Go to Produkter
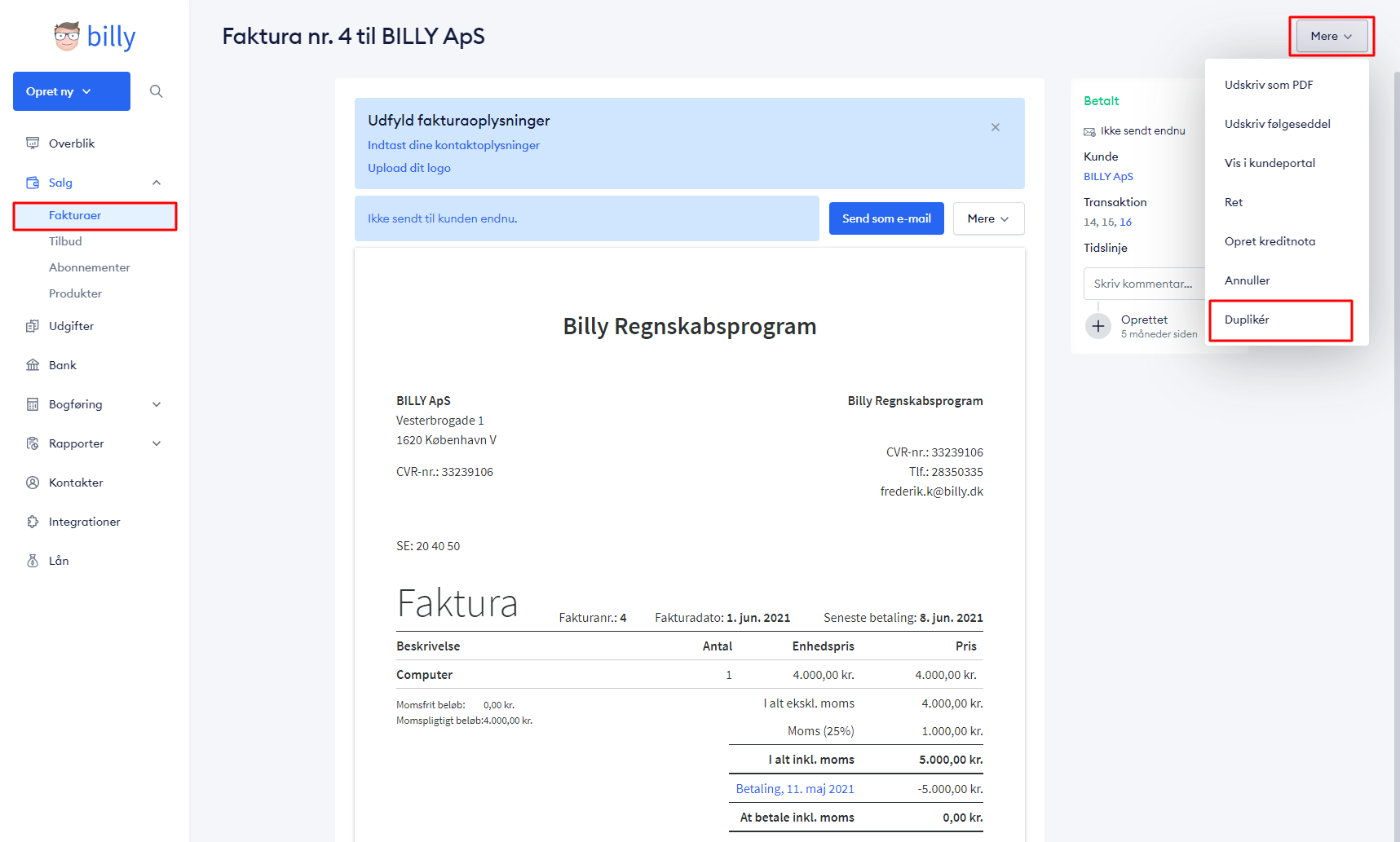1400x842 pixels. (75, 293)
